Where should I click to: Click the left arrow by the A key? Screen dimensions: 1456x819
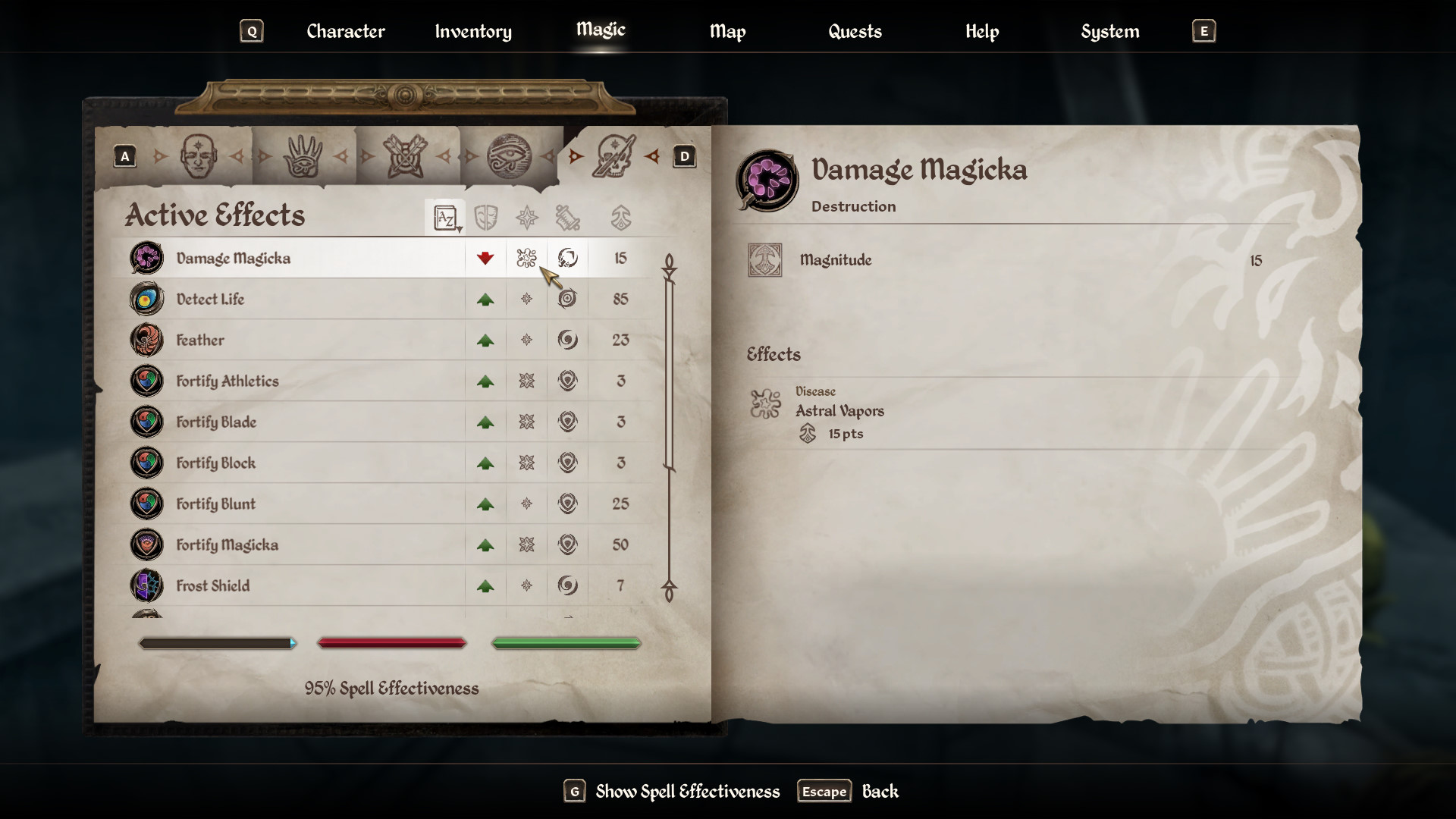[160, 156]
